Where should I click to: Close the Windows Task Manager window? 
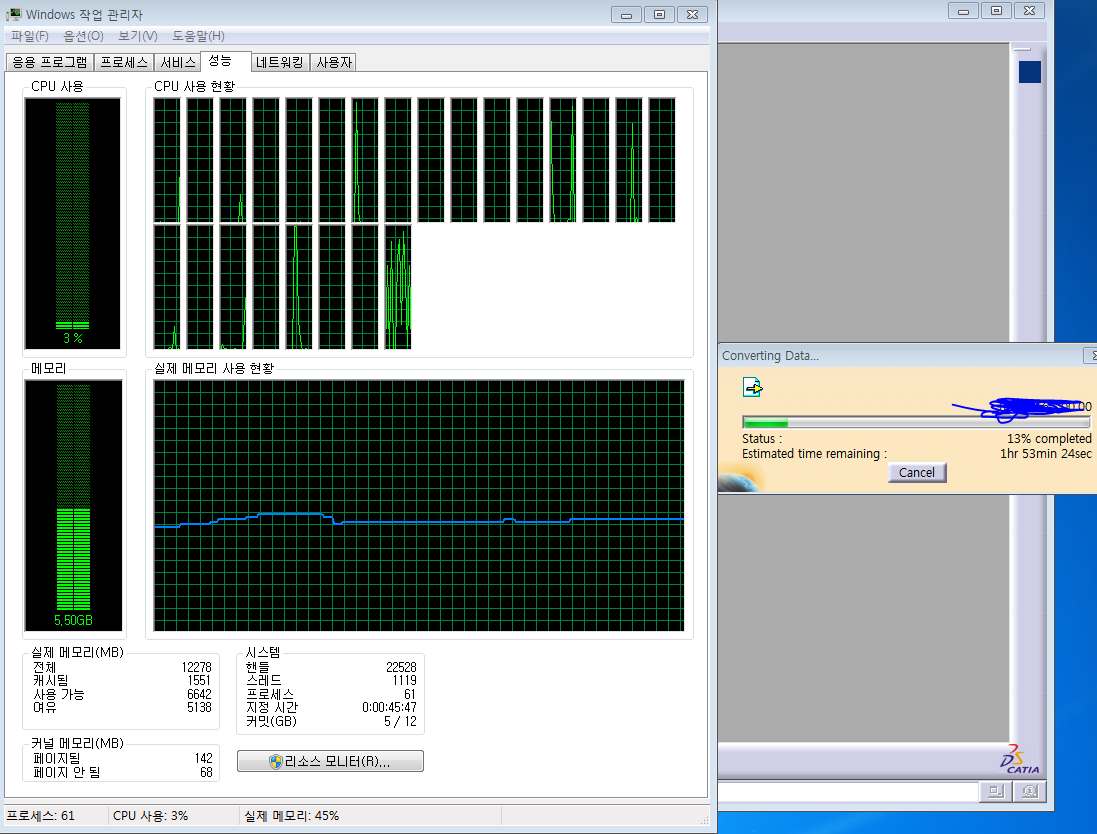point(692,15)
